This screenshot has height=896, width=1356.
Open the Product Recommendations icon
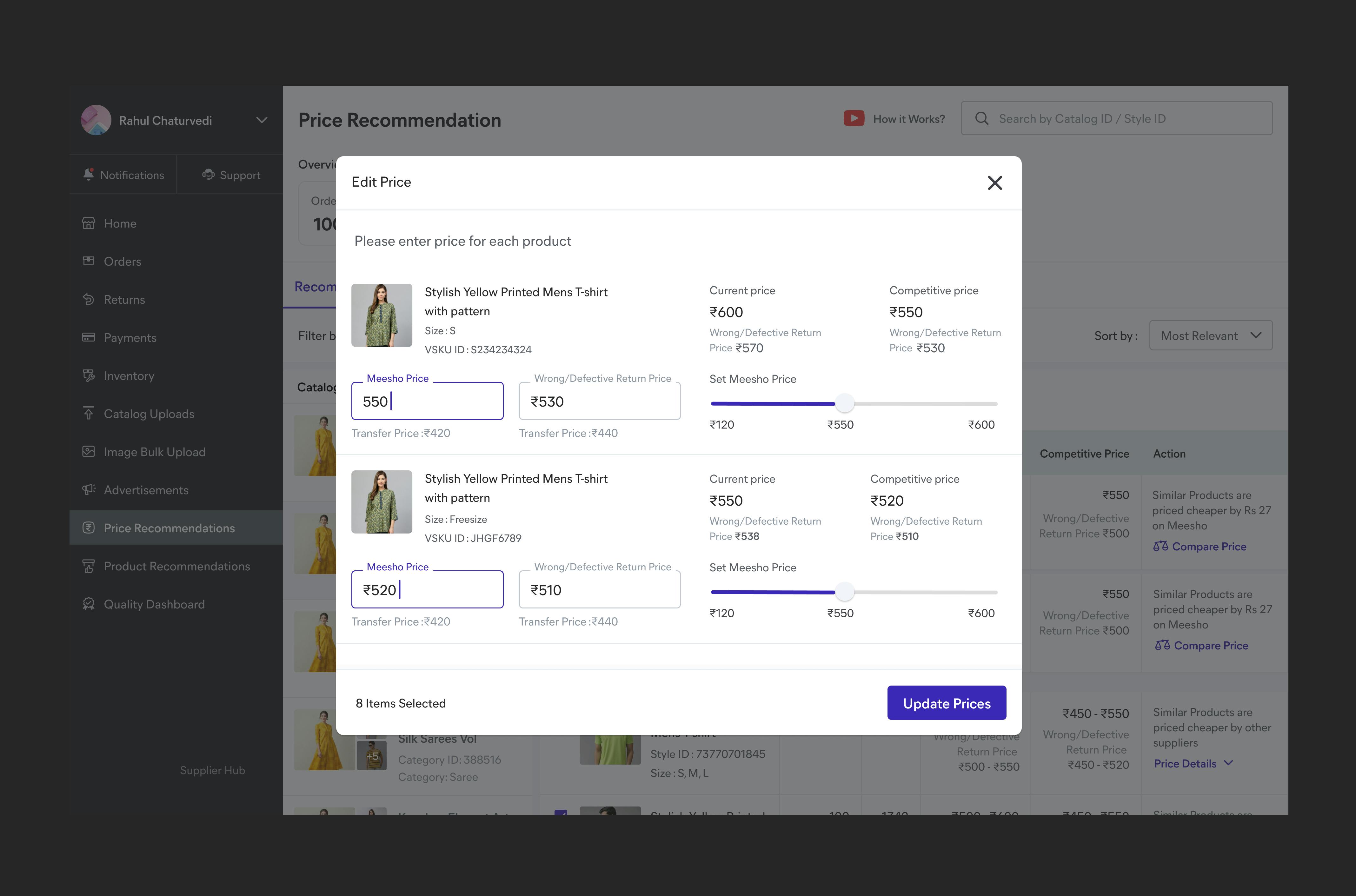[x=89, y=566]
